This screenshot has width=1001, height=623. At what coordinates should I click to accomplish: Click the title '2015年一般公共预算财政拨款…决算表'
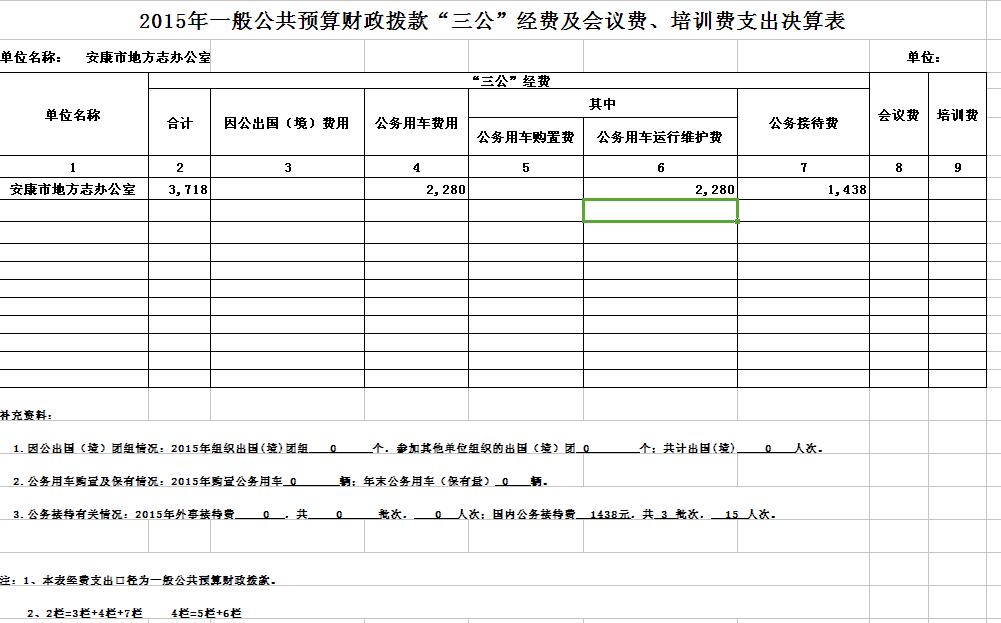pos(492,20)
